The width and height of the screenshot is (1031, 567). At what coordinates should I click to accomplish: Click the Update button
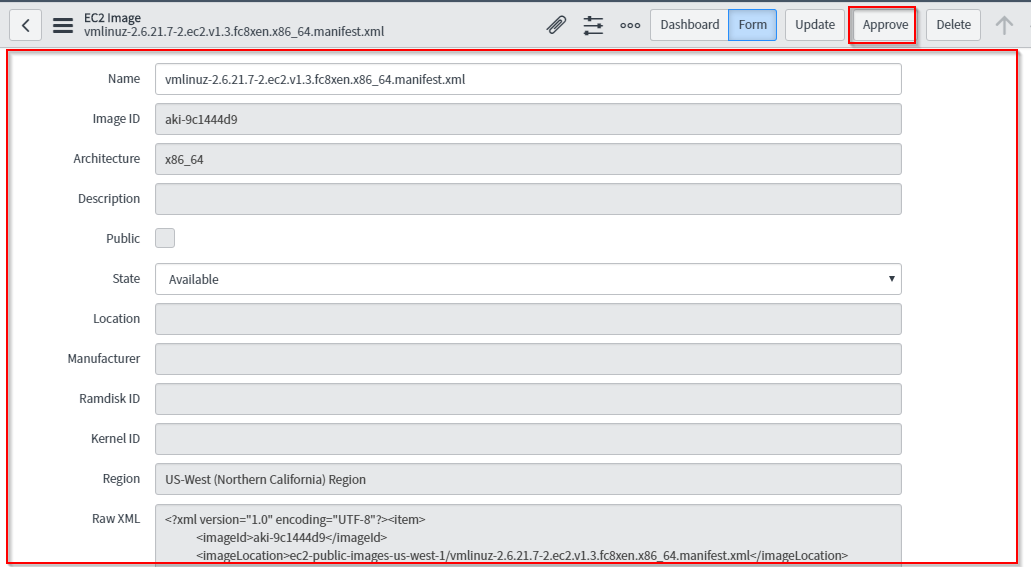815,25
